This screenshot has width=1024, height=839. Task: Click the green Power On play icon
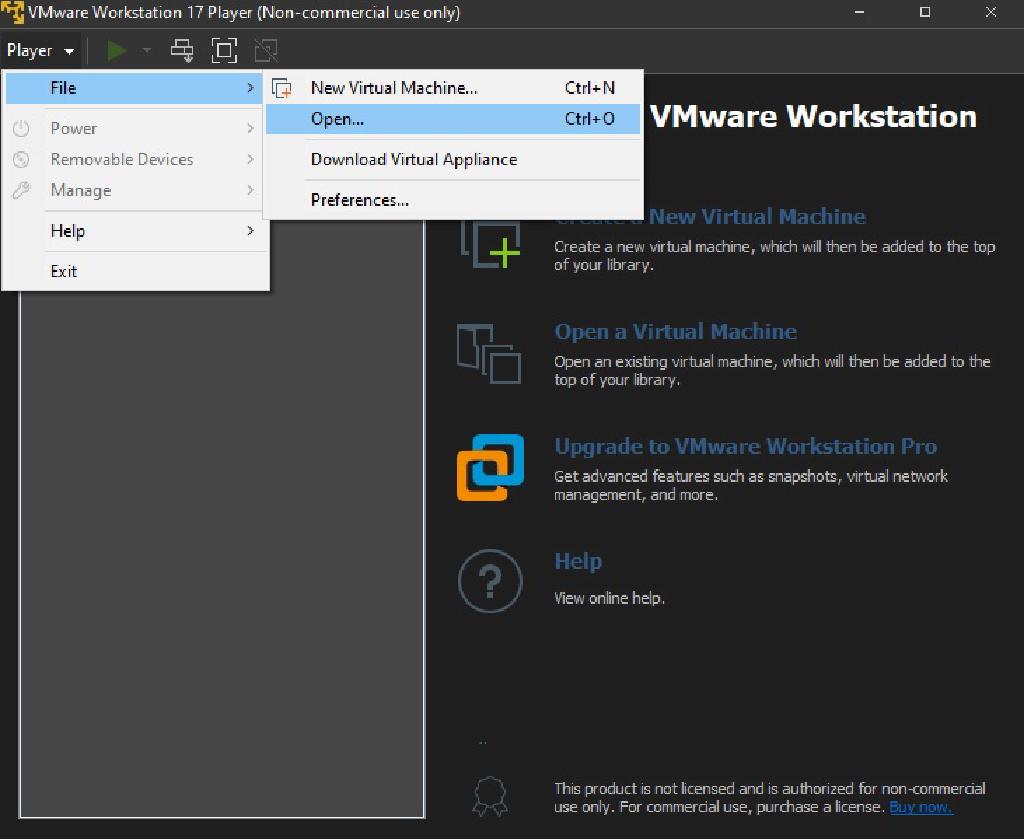click(117, 50)
